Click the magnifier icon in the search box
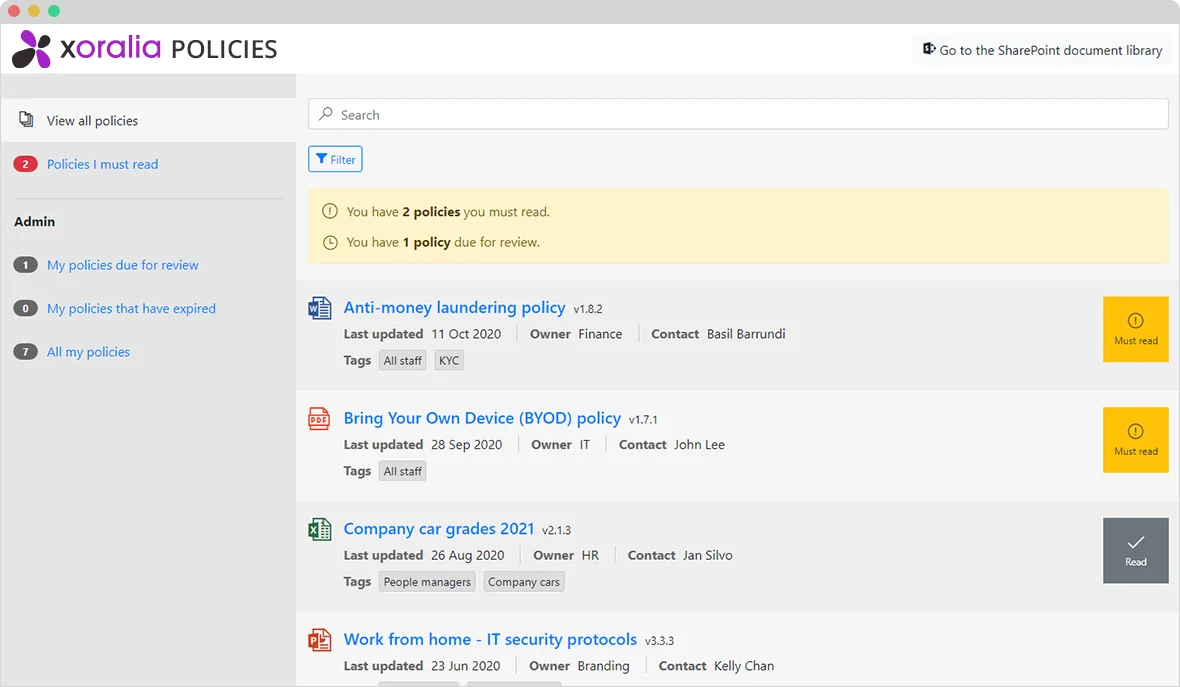This screenshot has height=687, width=1180. tap(326, 114)
